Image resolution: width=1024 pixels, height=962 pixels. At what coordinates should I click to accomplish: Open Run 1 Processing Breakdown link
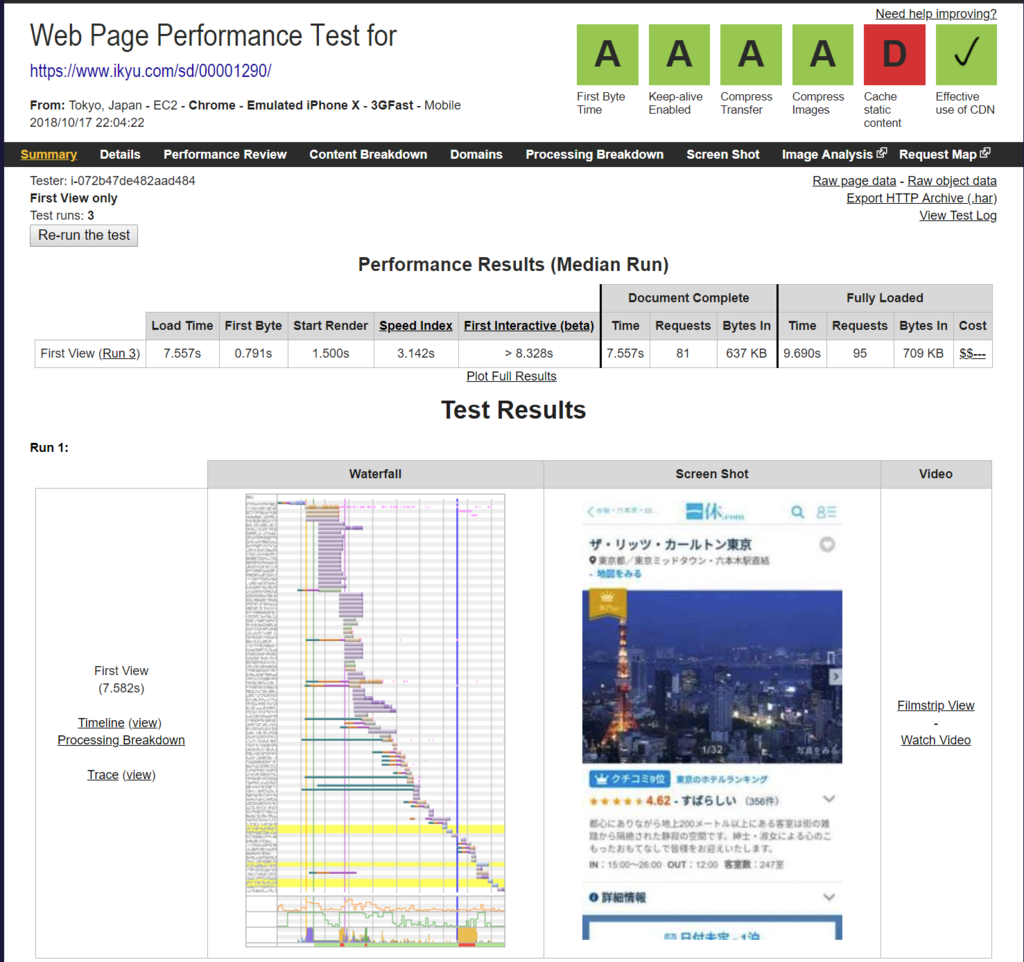pyautogui.click(x=121, y=740)
